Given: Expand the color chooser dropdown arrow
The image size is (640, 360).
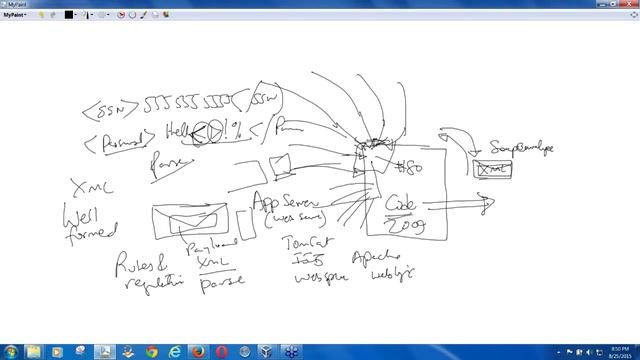Looking at the screenshot, I should [76, 15].
